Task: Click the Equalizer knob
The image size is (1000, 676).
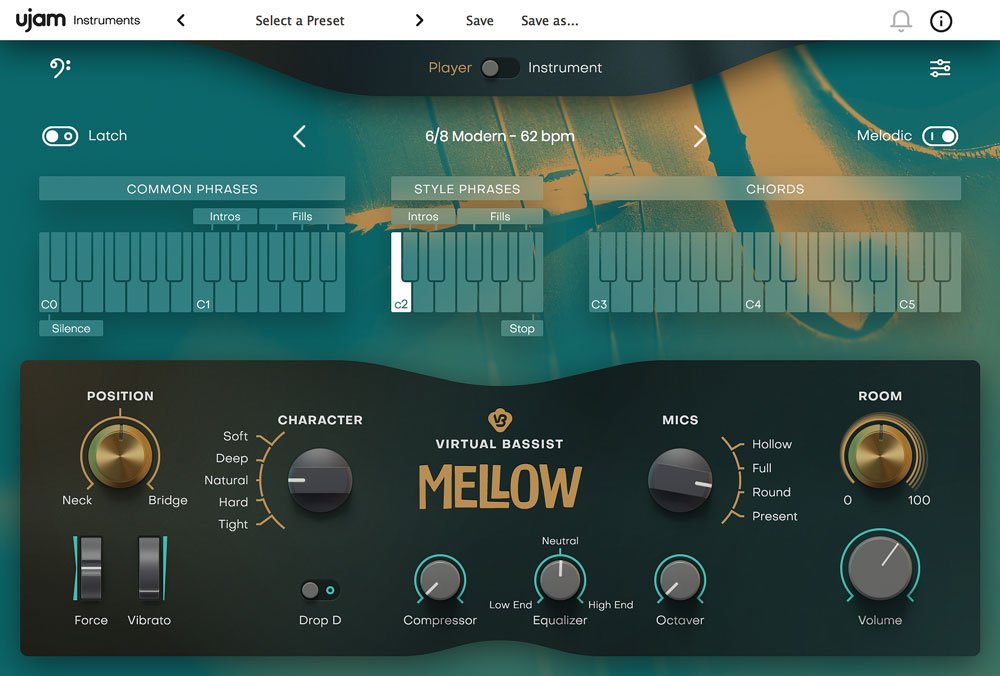Action: pyautogui.click(x=560, y=580)
